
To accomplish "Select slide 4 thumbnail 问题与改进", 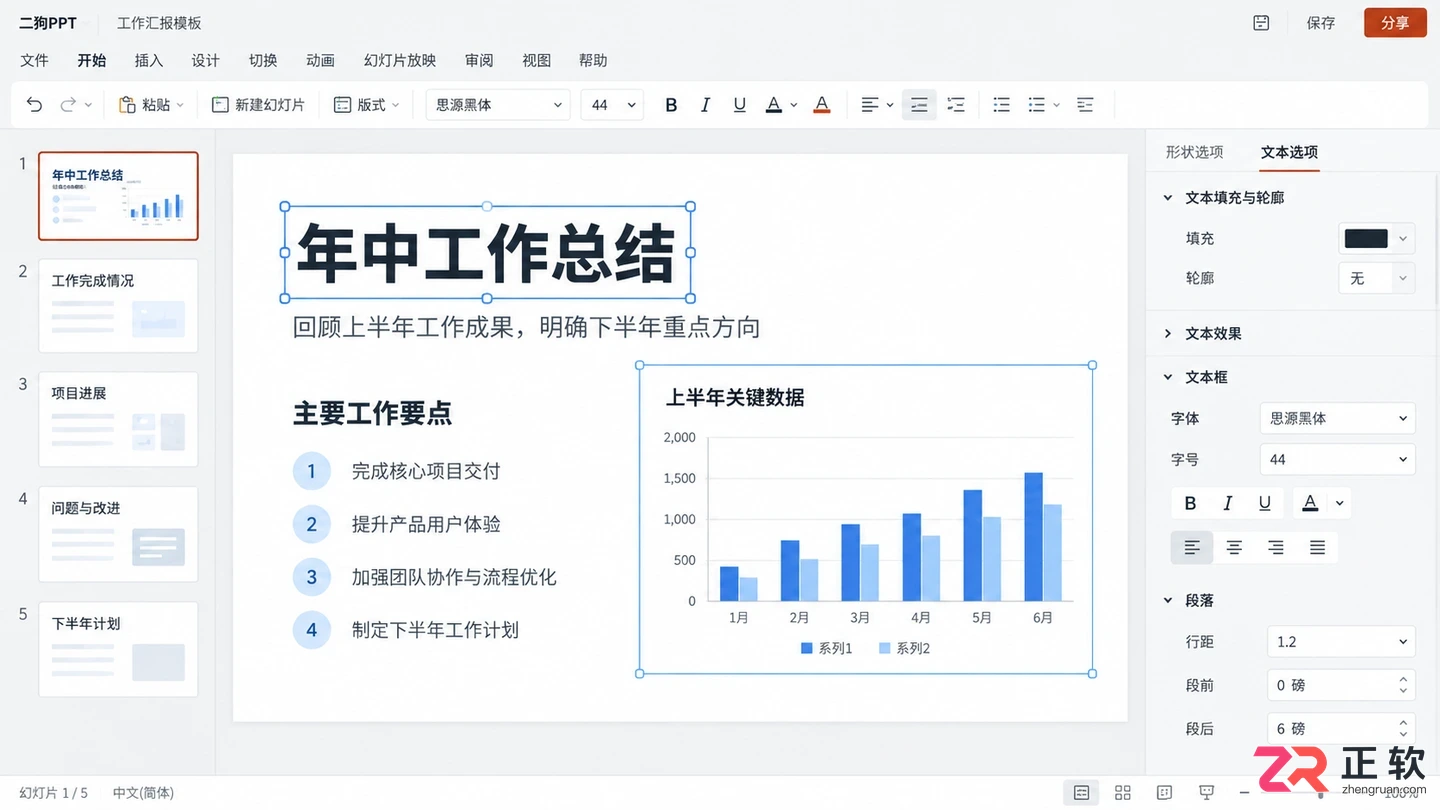I will click(118, 534).
